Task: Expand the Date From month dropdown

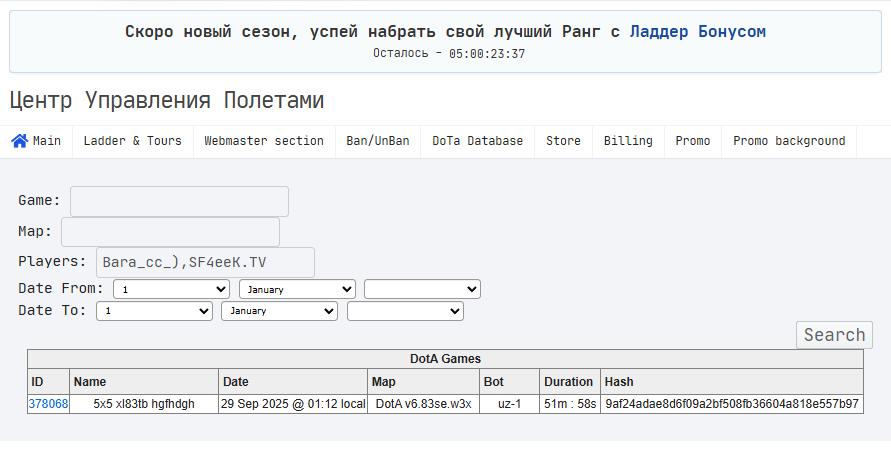Action: [x=297, y=289]
